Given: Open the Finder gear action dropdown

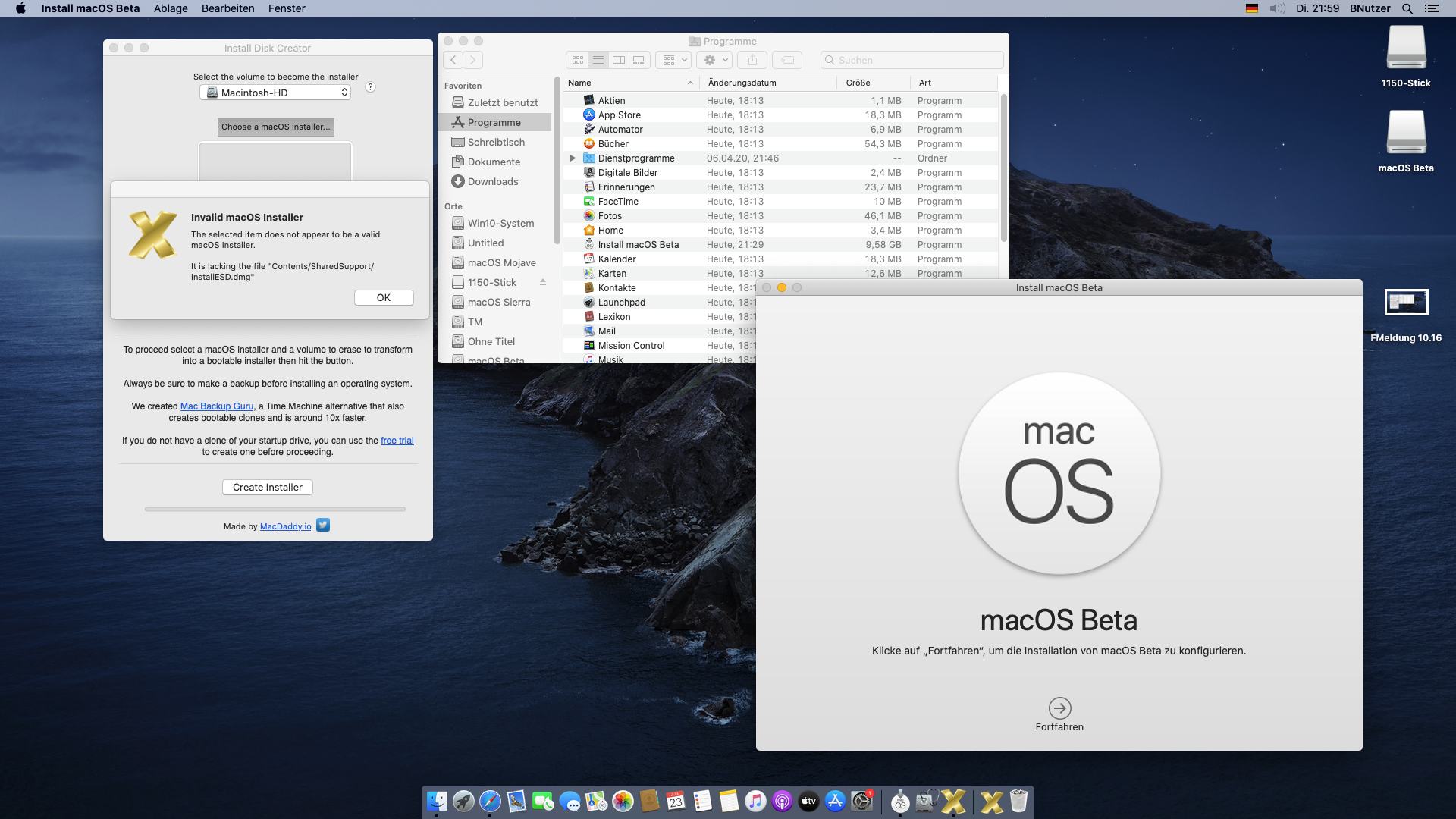Looking at the screenshot, I should pyautogui.click(x=715, y=60).
